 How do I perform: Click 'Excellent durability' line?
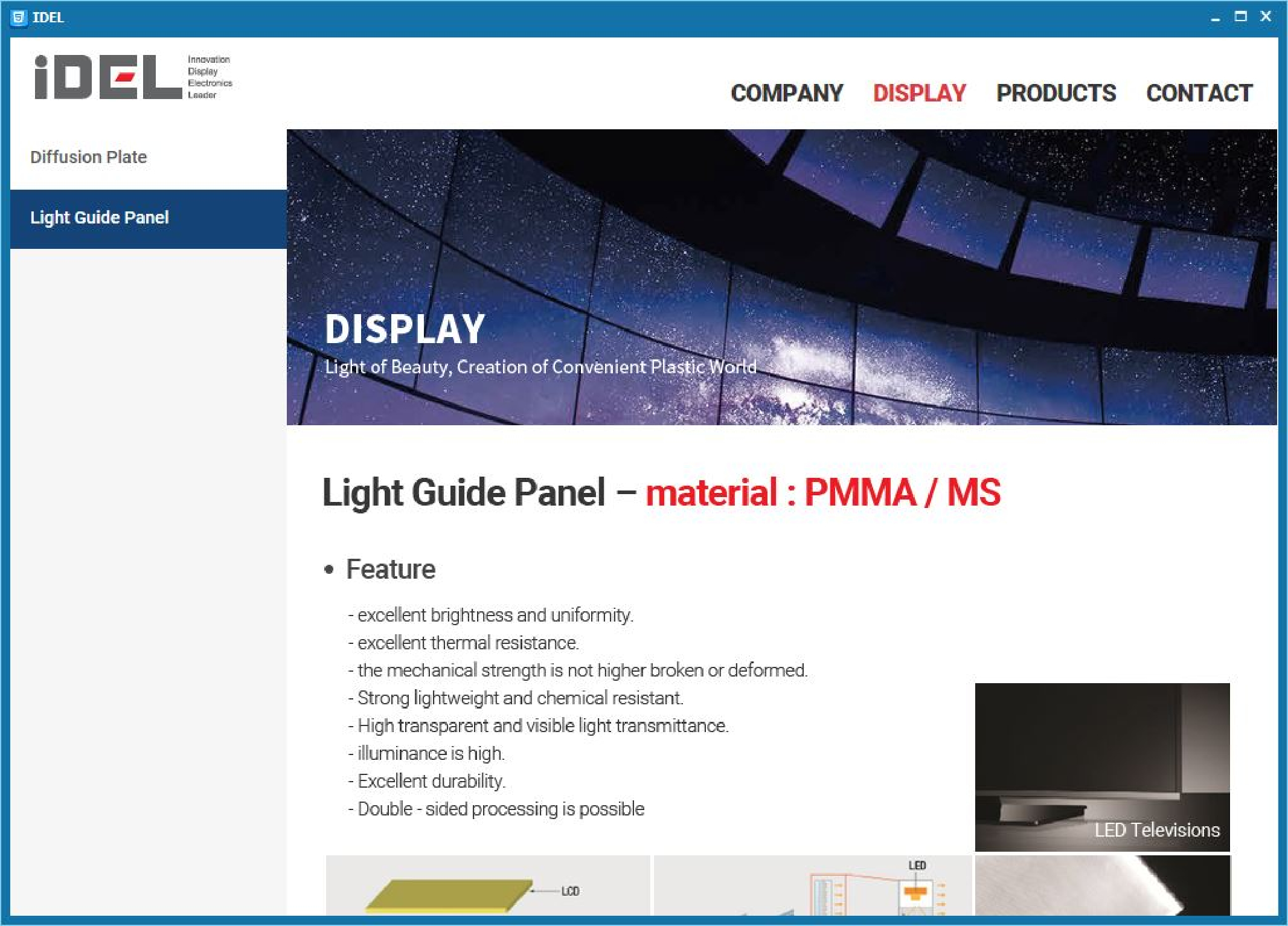427,781
